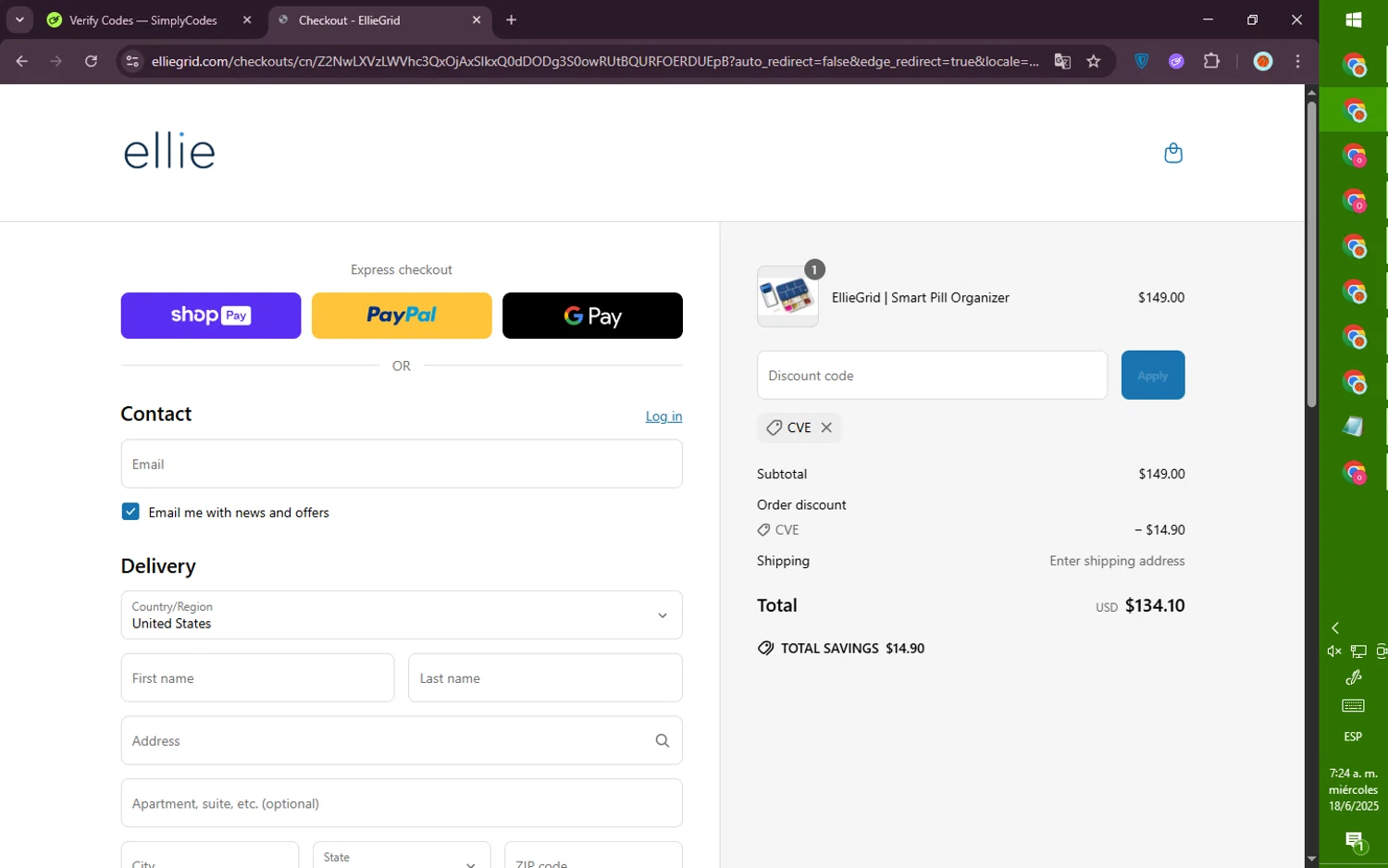Open the network tray icon

click(1357, 651)
